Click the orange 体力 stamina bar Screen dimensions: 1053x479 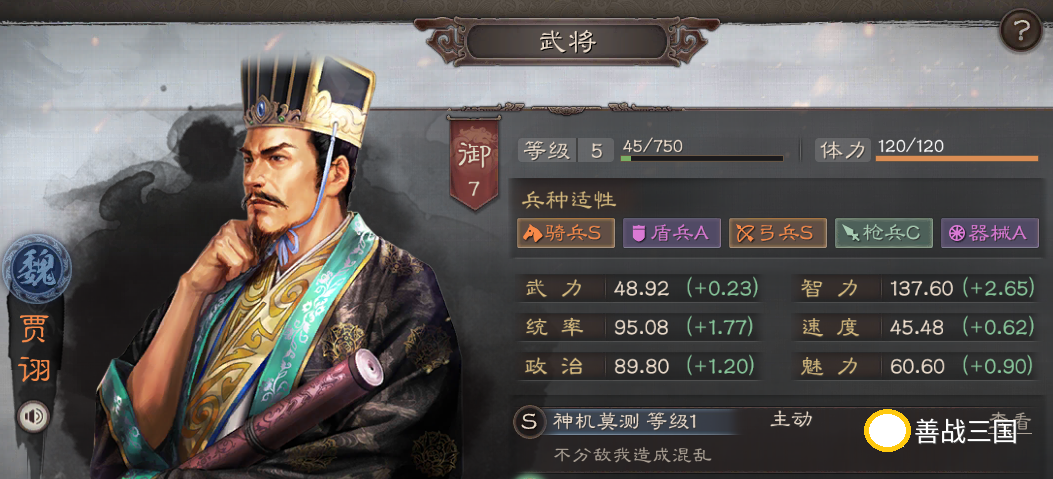click(x=957, y=159)
